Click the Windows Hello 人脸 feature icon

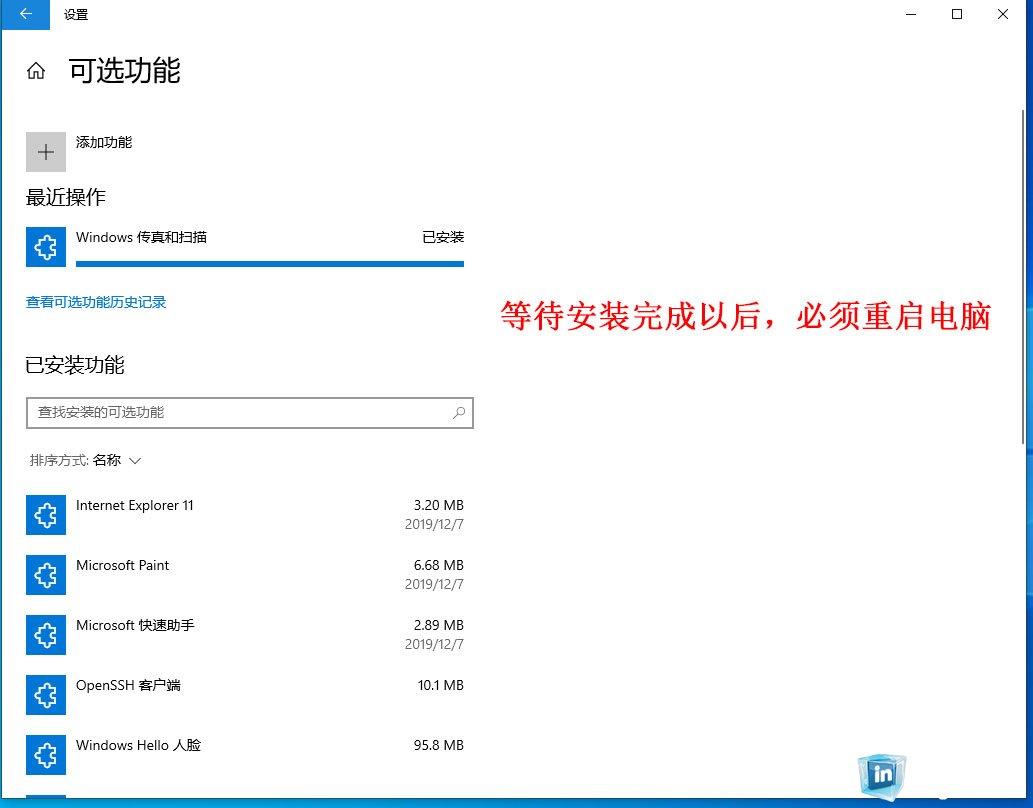click(x=45, y=755)
